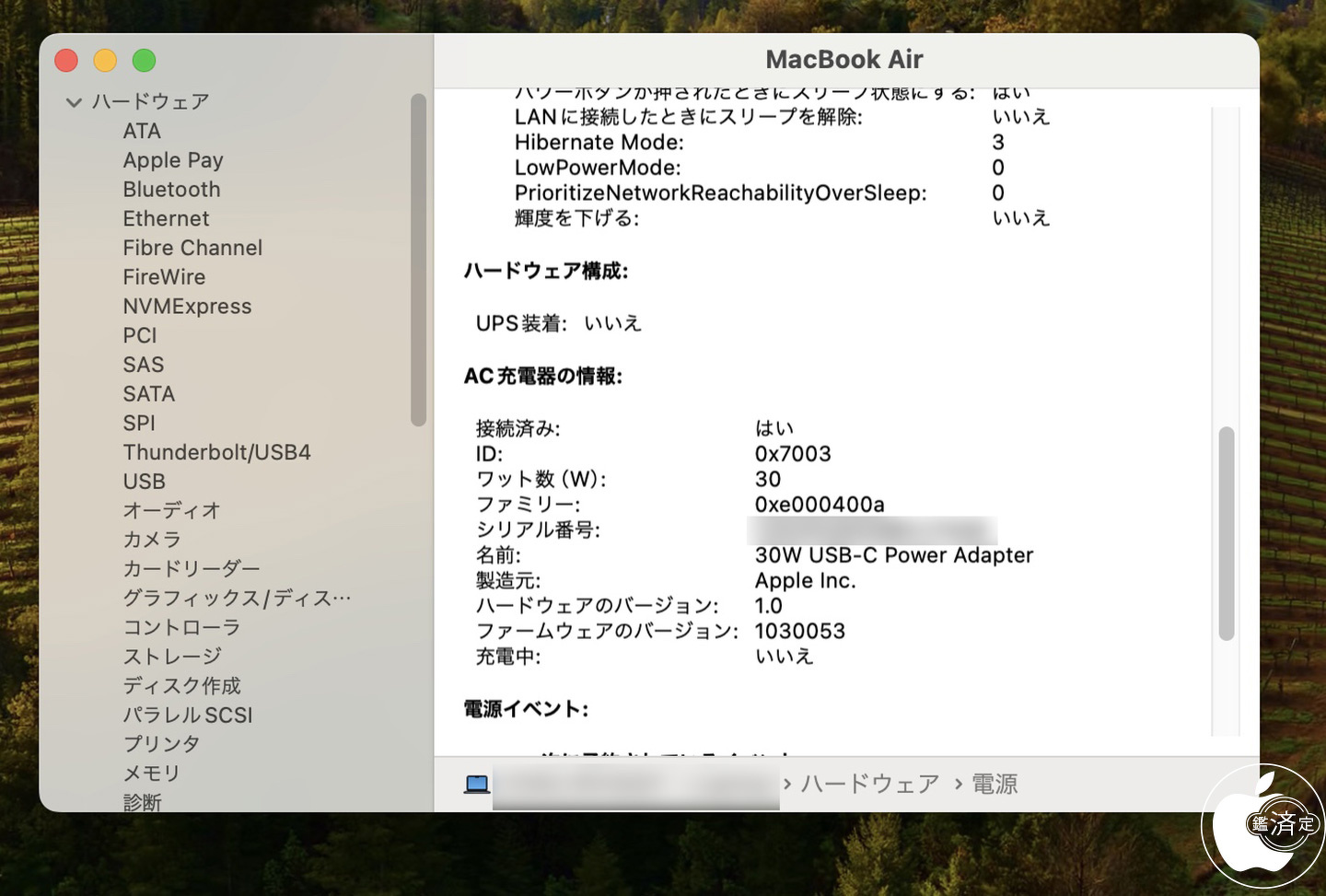The height and width of the screenshot is (896, 1326).
Task: Click the UPS装着: label
Action: pos(521,324)
